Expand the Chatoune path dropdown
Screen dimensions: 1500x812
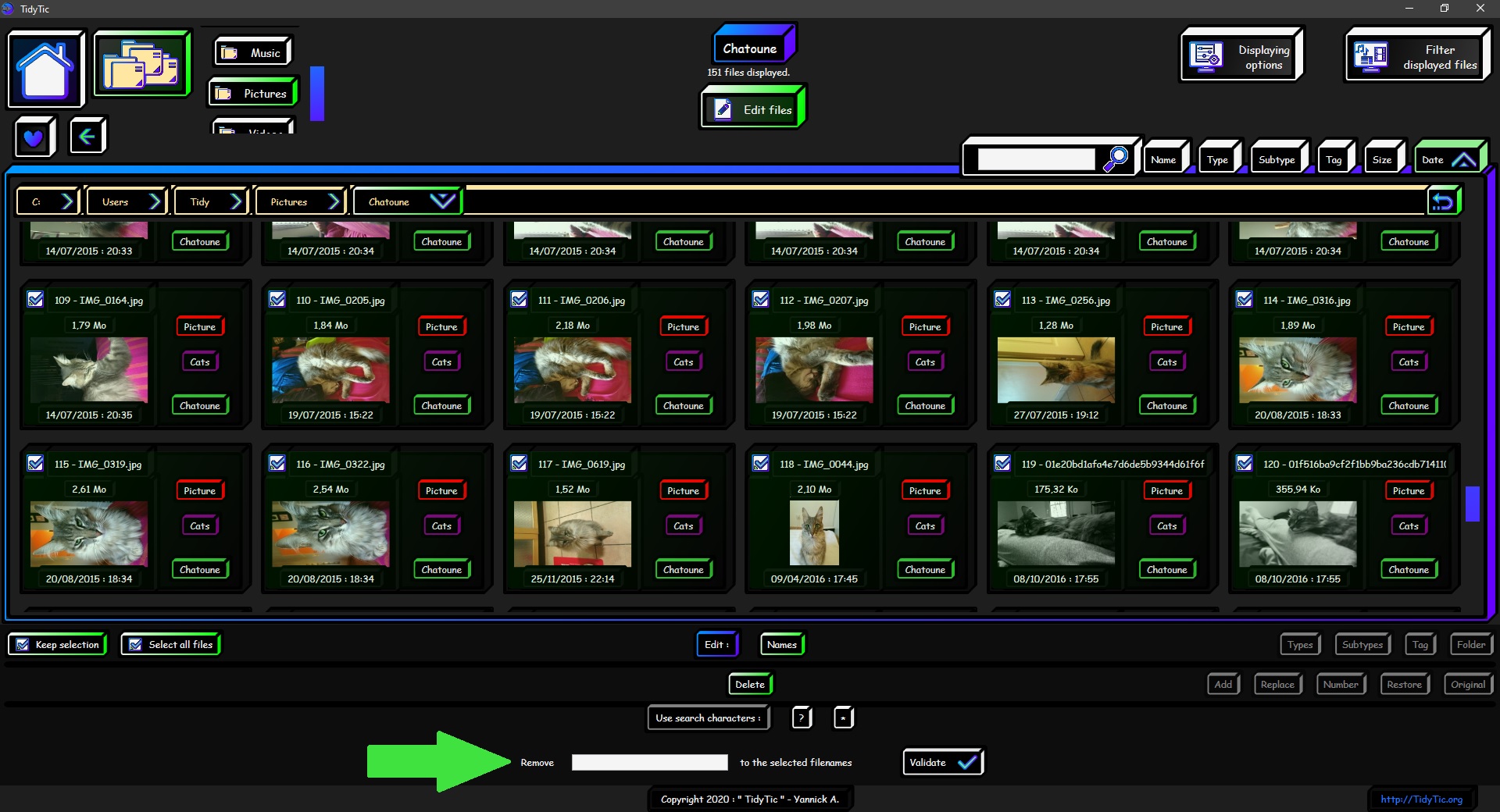(x=442, y=201)
